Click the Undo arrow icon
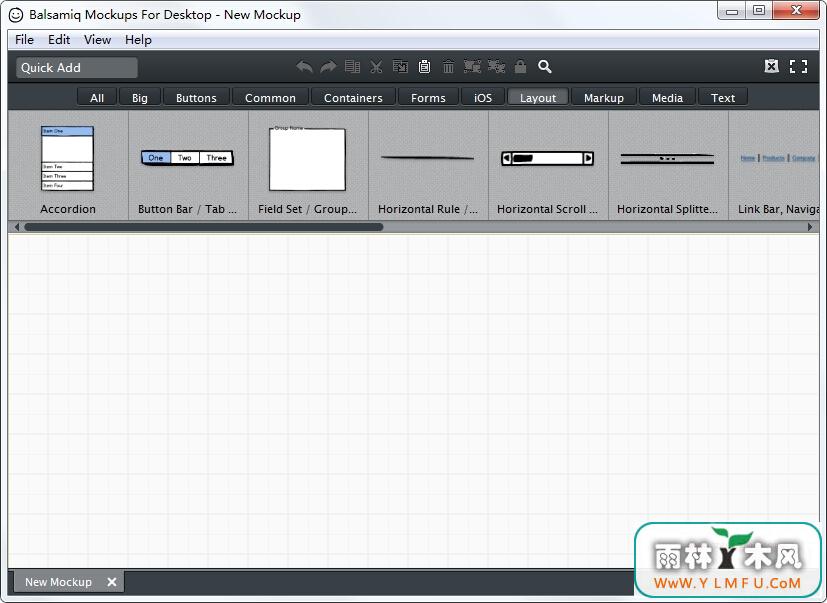827x603 pixels. coord(304,67)
